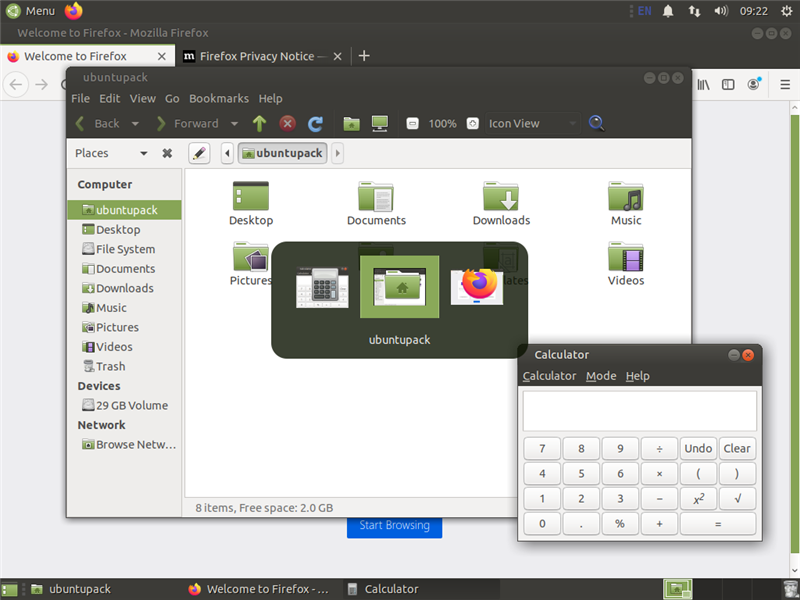
Task: Show previous path segments arrow
Action: point(227,153)
